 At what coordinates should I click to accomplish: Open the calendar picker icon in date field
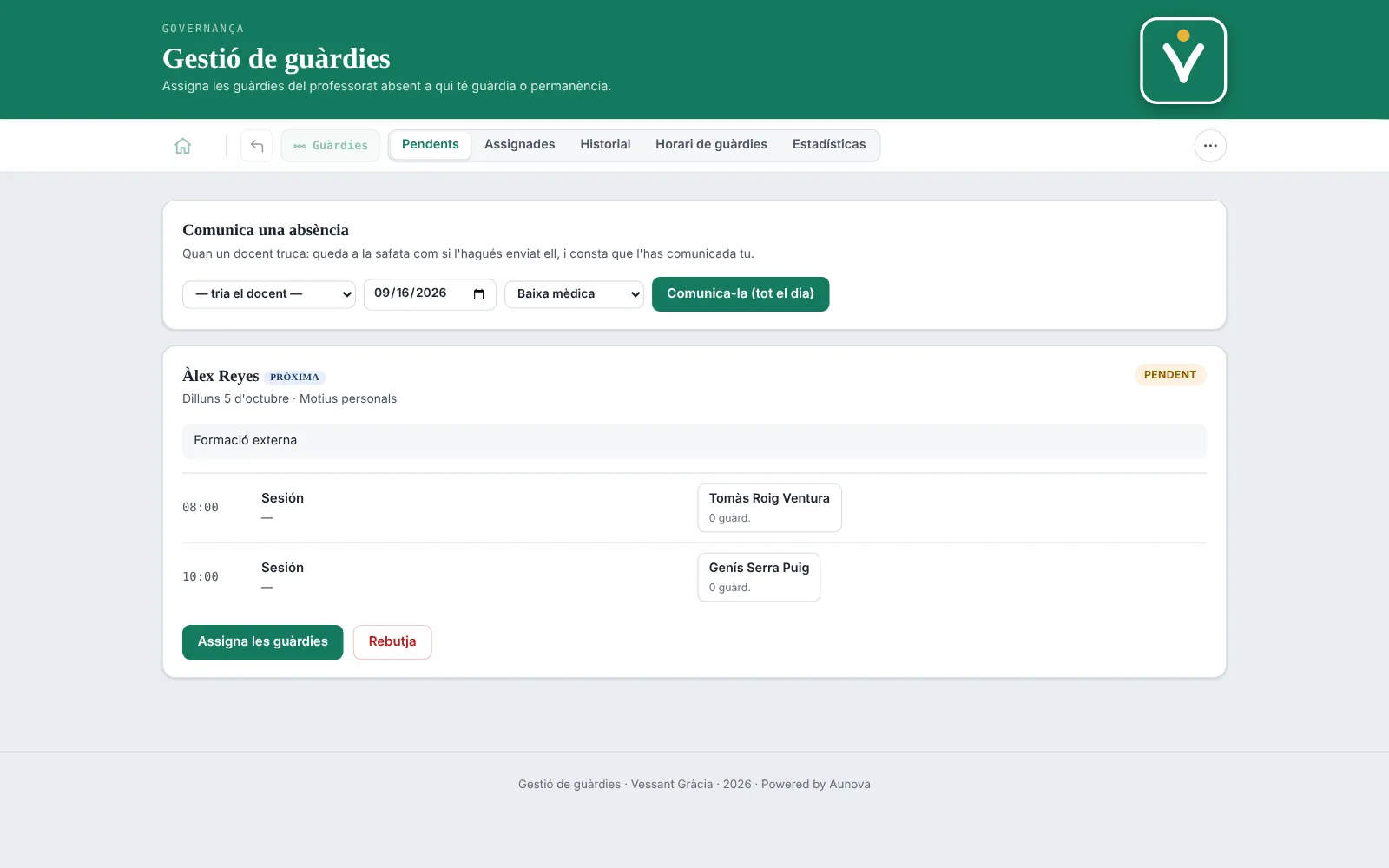coord(478,294)
